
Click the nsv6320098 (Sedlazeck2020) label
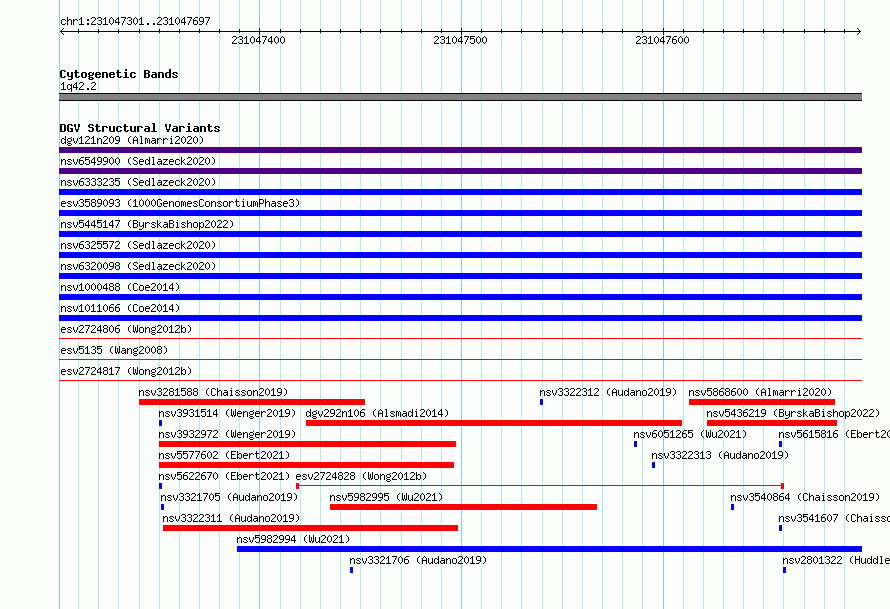[138, 266]
